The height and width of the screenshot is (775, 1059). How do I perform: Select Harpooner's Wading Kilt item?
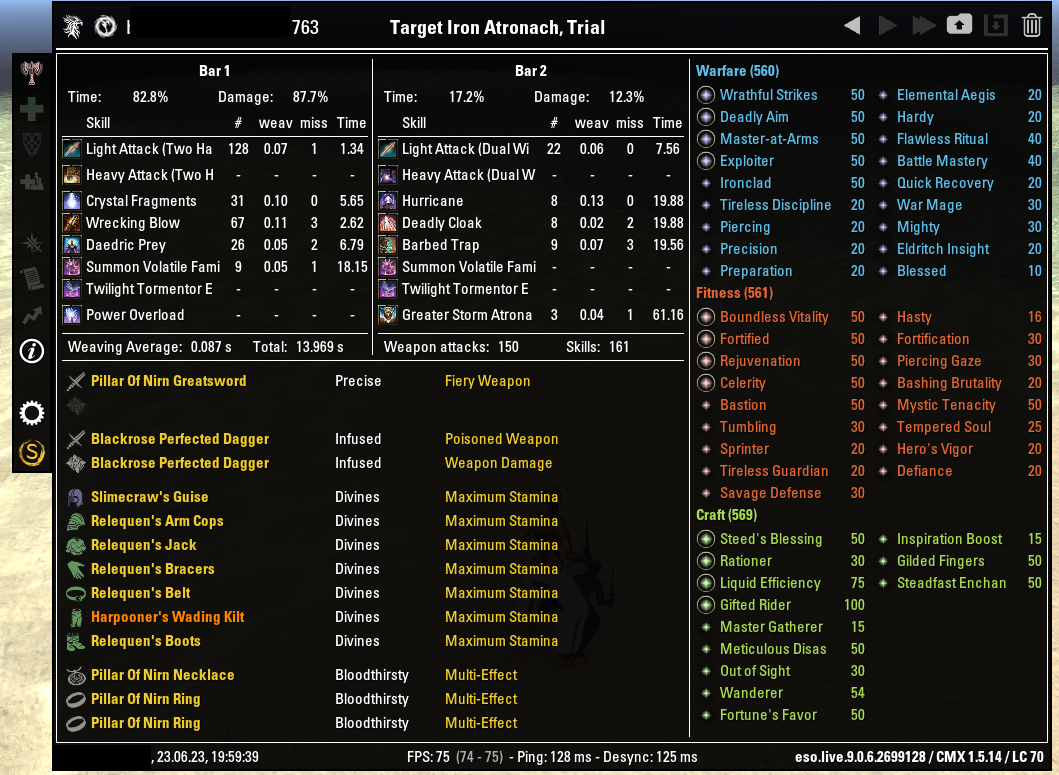tap(167, 617)
